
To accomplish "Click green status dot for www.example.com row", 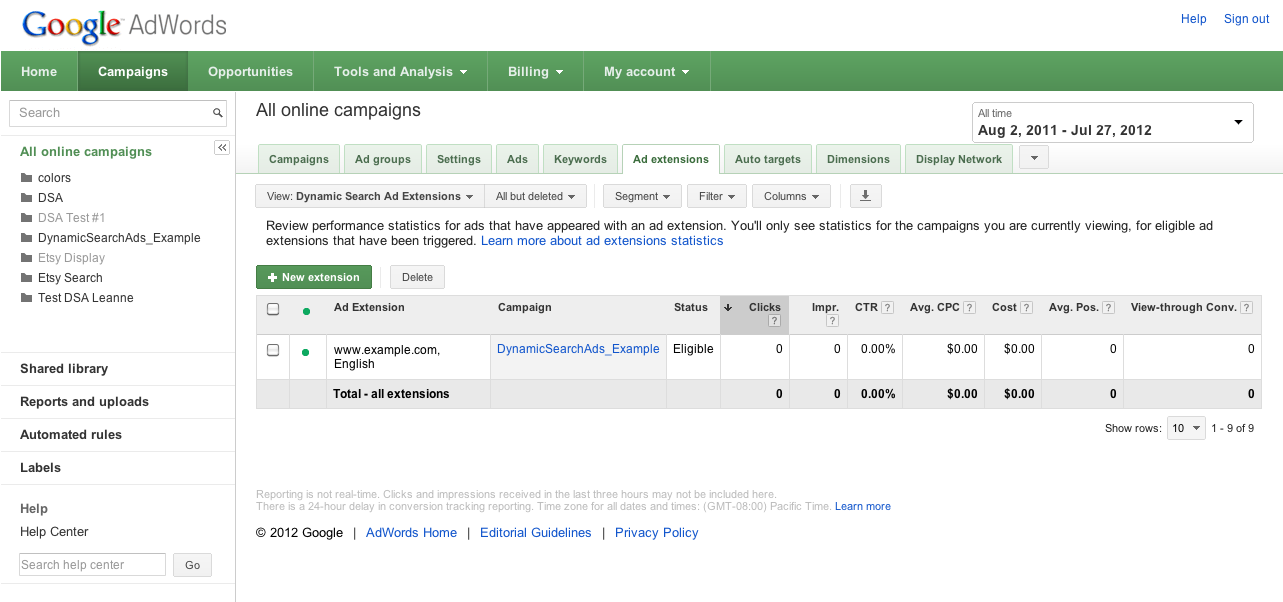I will coord(306,352).
